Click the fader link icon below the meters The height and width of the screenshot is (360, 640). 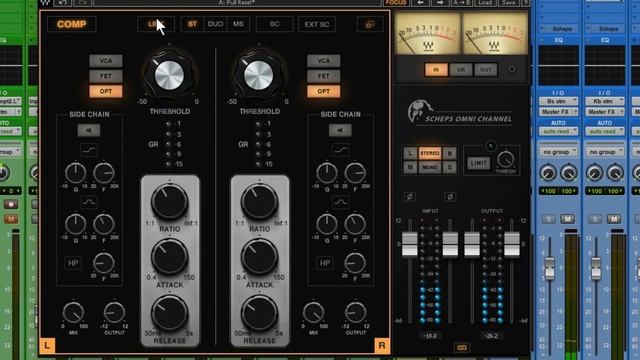(462, 347)
